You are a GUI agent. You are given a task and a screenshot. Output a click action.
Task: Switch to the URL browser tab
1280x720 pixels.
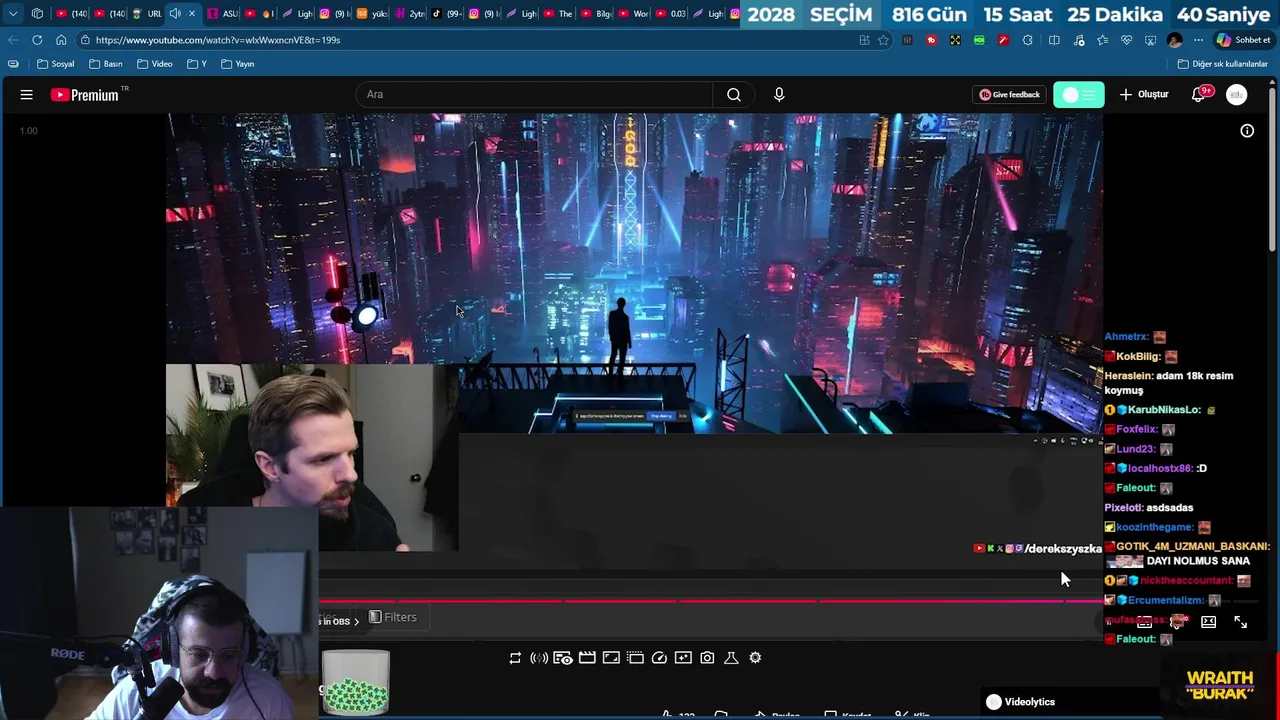pyautogui.click(x=147, y=14)
